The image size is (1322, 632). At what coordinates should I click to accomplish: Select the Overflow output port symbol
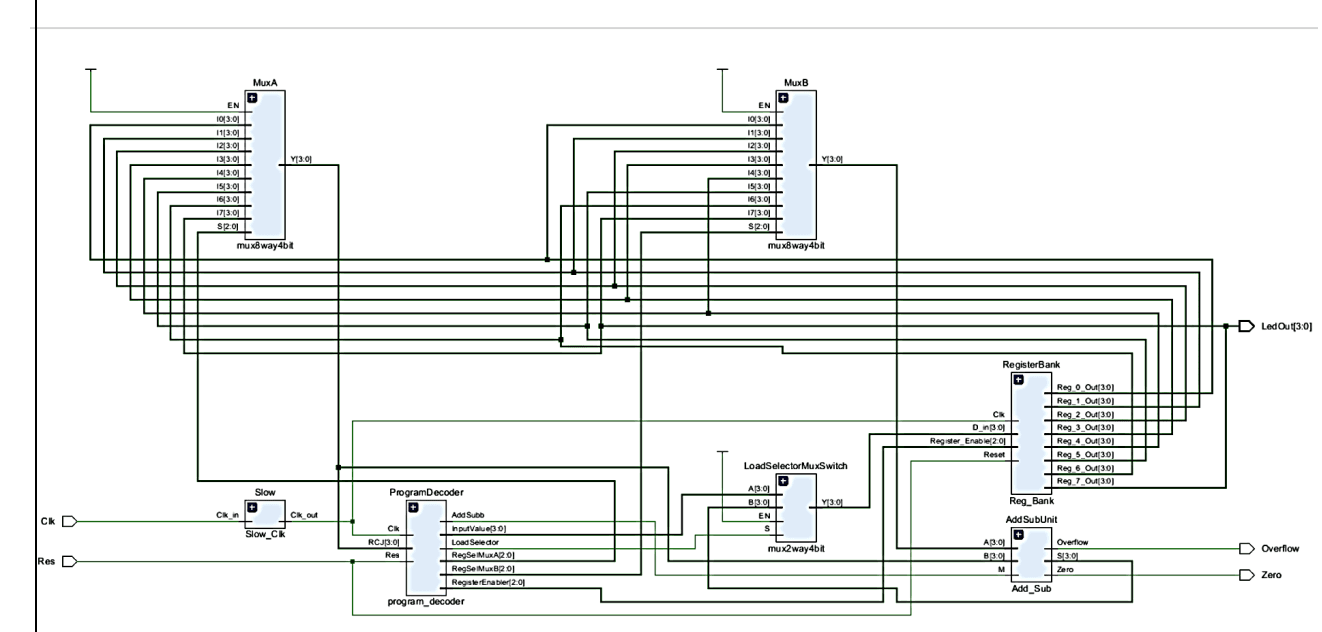pos(1245,548)
